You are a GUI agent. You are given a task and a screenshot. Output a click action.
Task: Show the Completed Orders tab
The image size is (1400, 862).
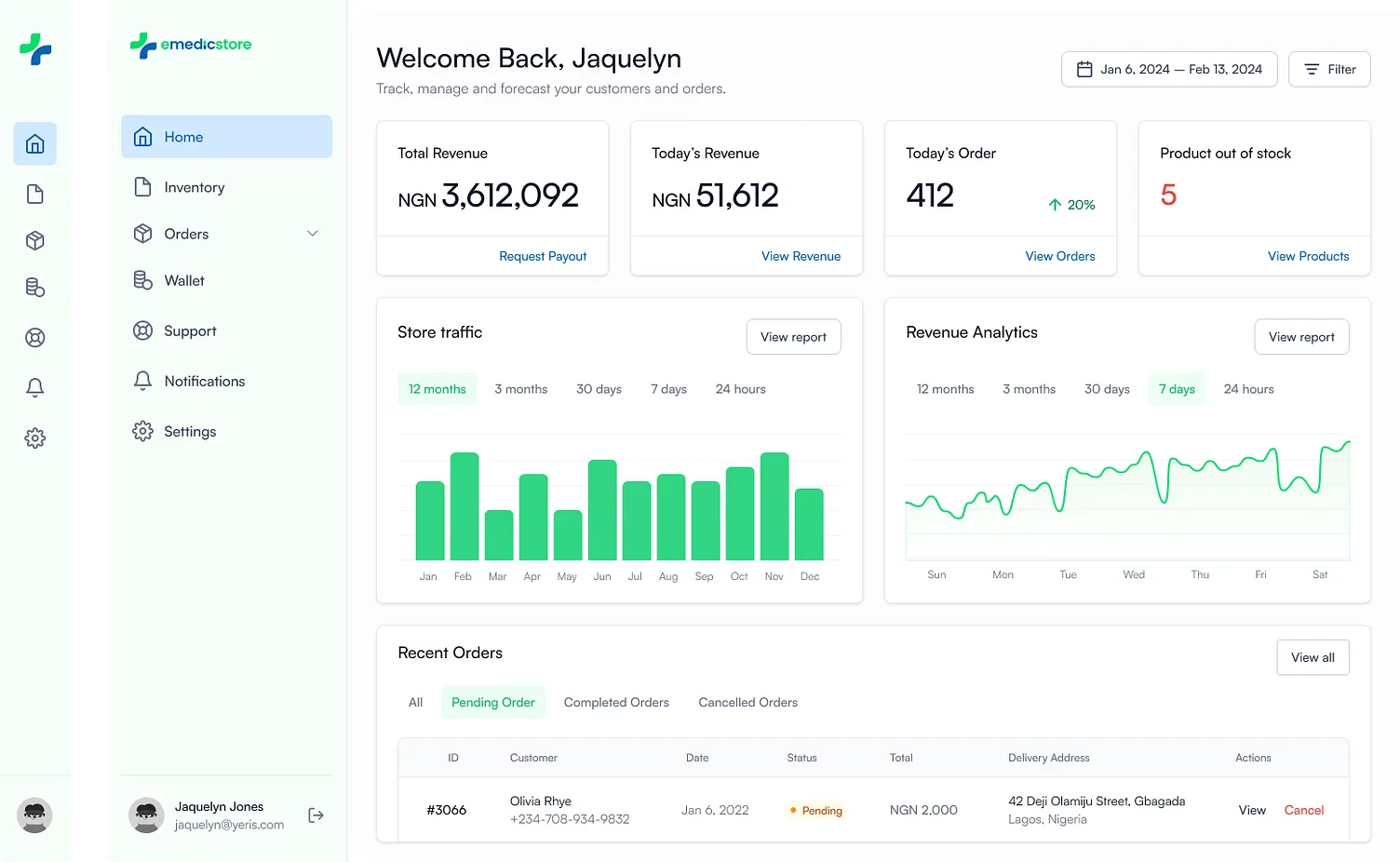tap(616, 703)
